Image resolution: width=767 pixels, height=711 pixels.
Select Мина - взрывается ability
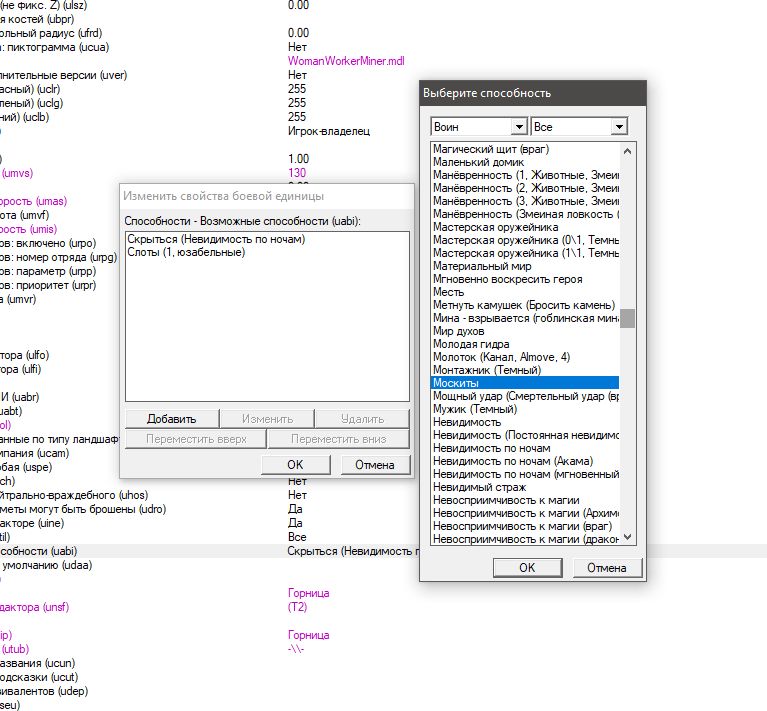pos(526,318)
